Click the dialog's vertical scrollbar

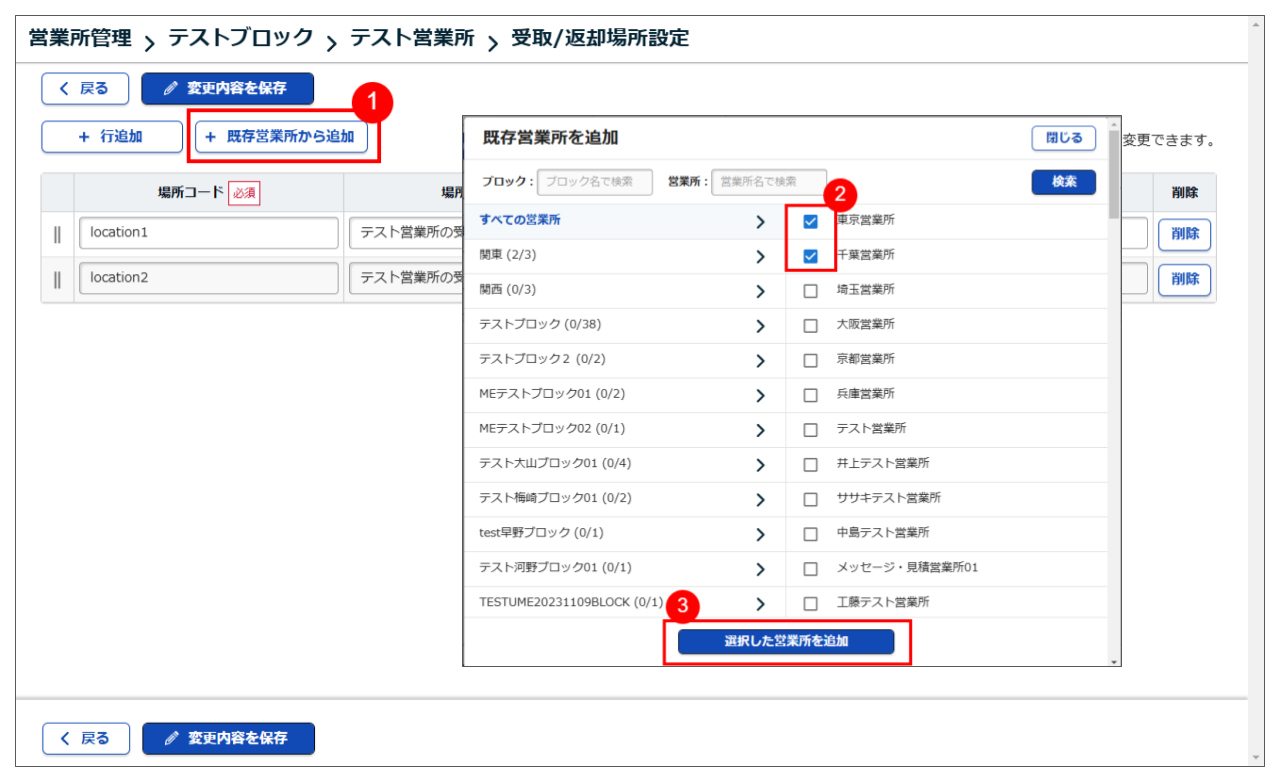pyautogui.click(x=1114, y=400)
